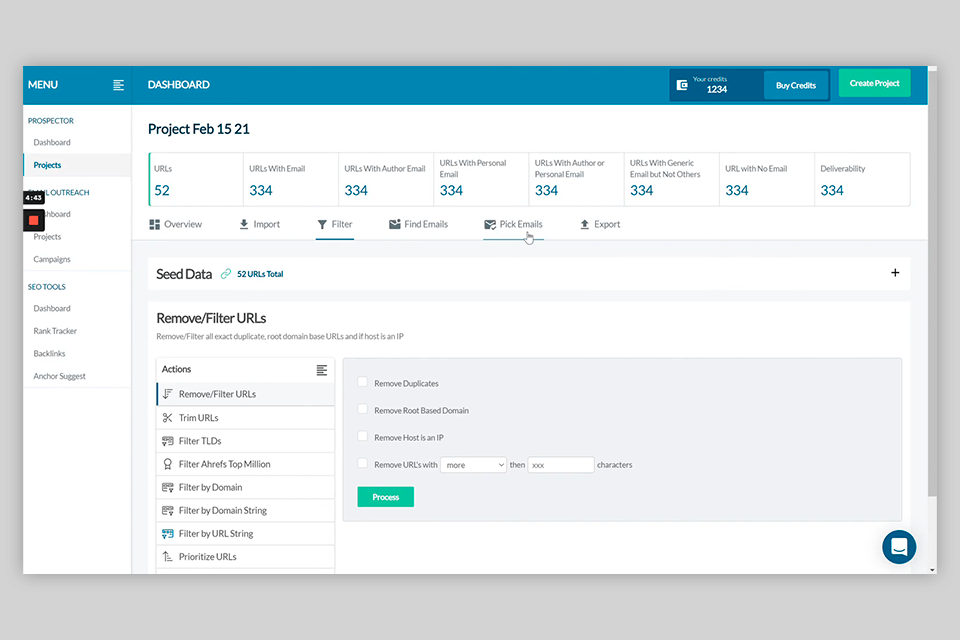Open Email Outreach Projects link
The height and width of the screenshot is (640, 960).
pyautogui.click(x=47, y=236)
